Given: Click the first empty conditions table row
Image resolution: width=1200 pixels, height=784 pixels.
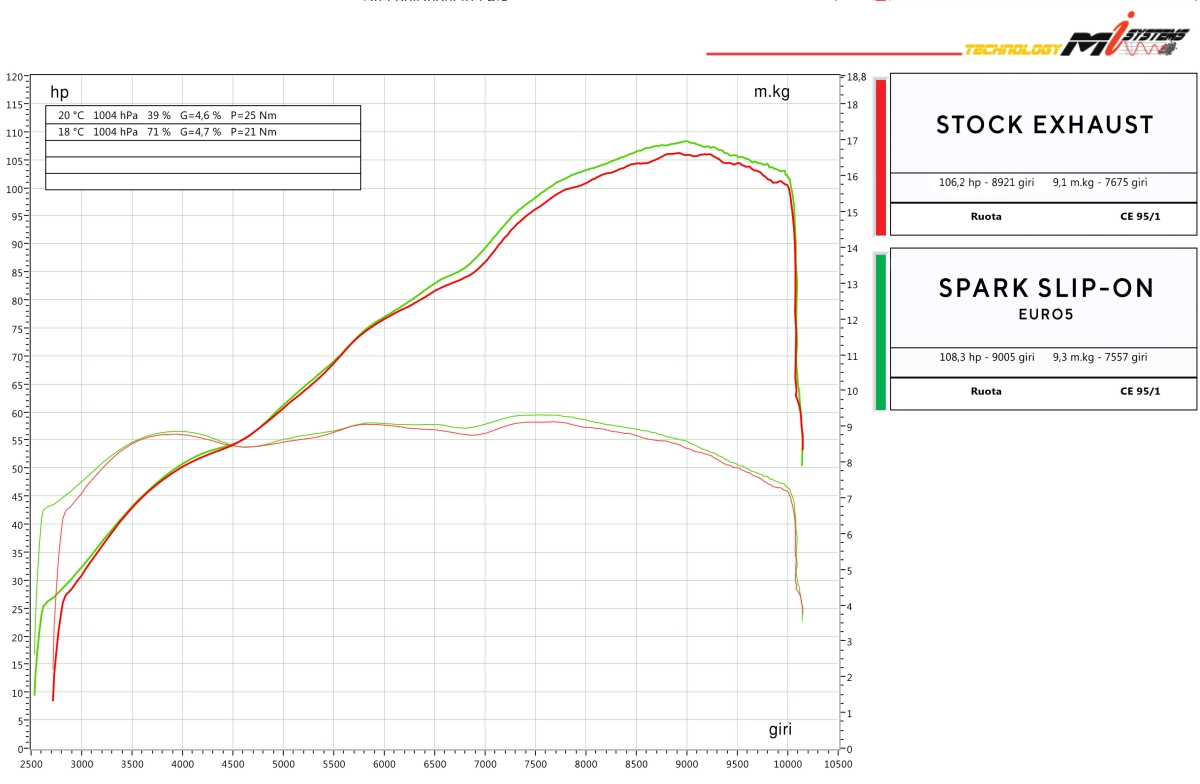Looking at the screenshot, I should click(203, 148).
